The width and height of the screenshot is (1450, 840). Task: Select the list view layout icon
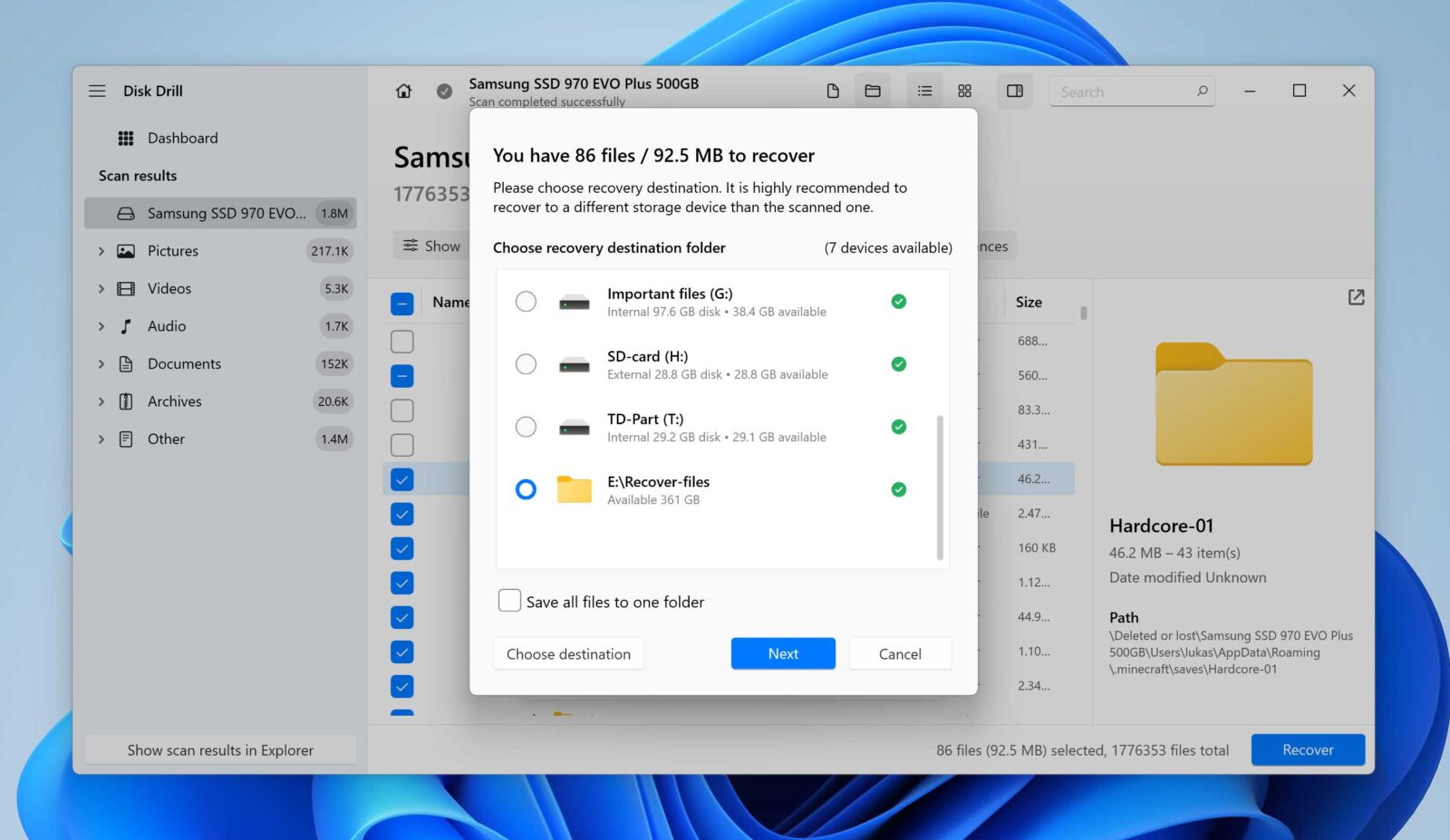(x=924, y=92)
